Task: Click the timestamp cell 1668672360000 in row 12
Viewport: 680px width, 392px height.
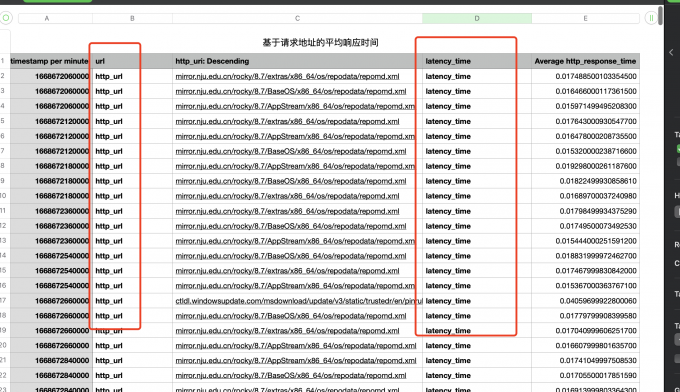Action: [x=51, y=226]
